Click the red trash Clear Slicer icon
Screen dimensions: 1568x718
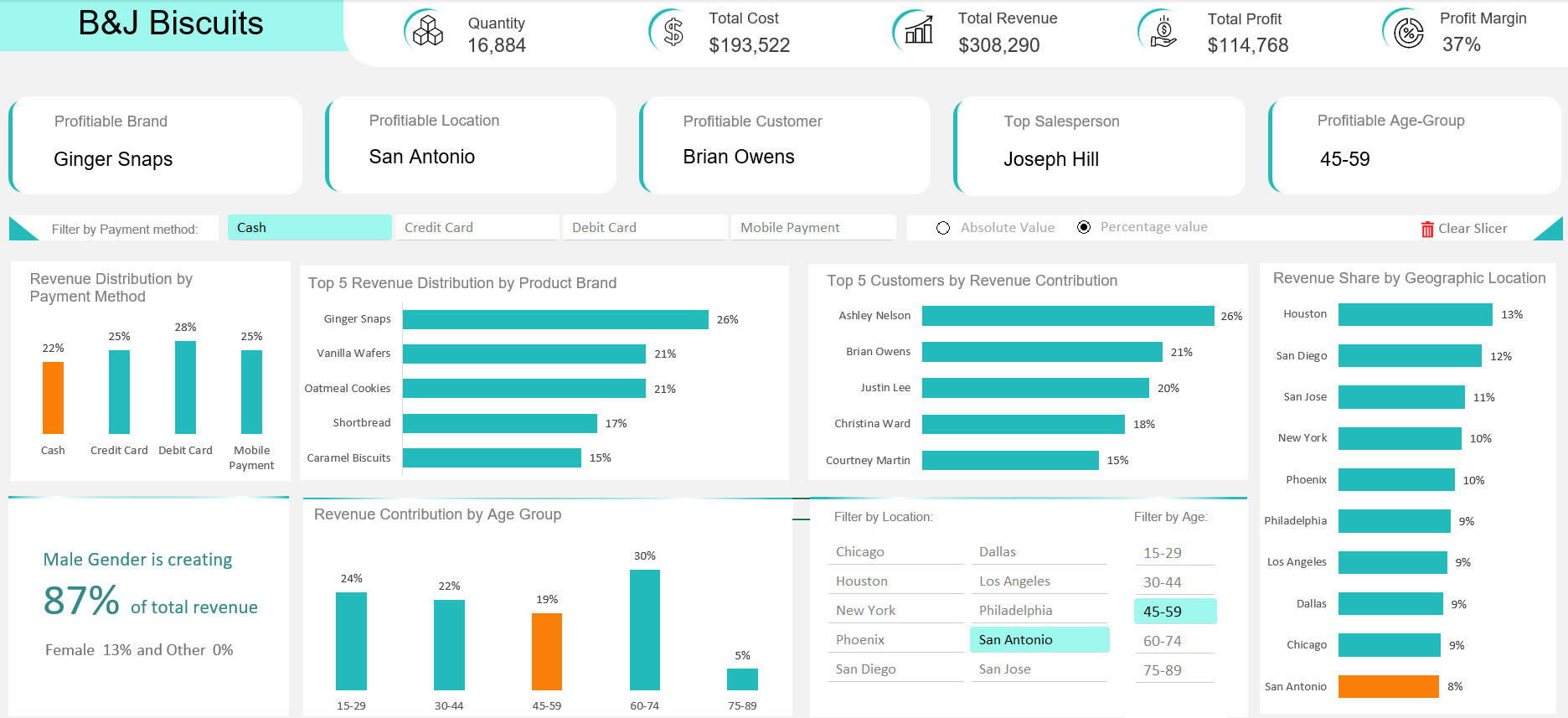pos(1427,229)
